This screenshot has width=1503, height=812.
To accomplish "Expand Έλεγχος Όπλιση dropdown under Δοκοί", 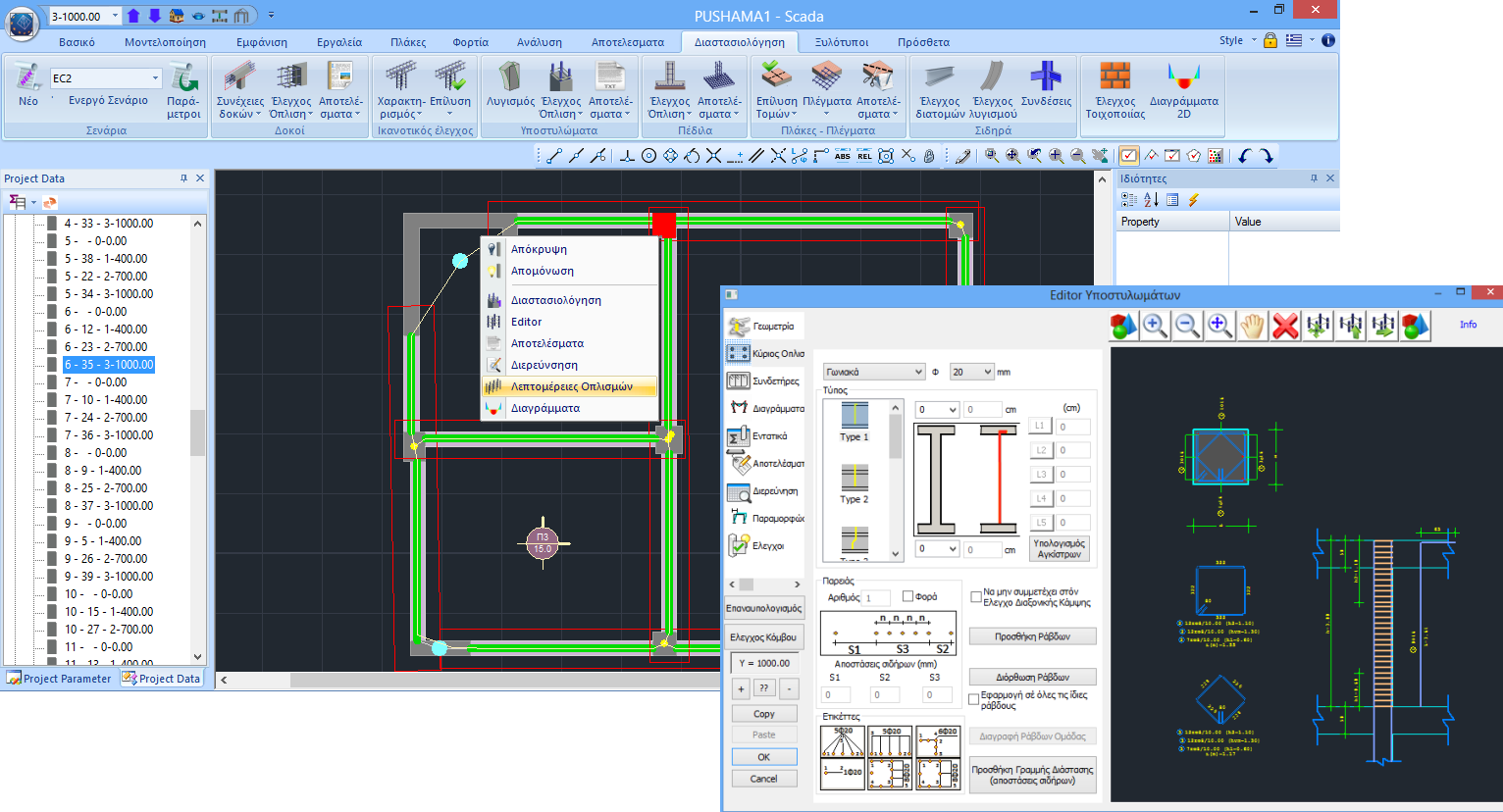I will (x=310, y=115).
